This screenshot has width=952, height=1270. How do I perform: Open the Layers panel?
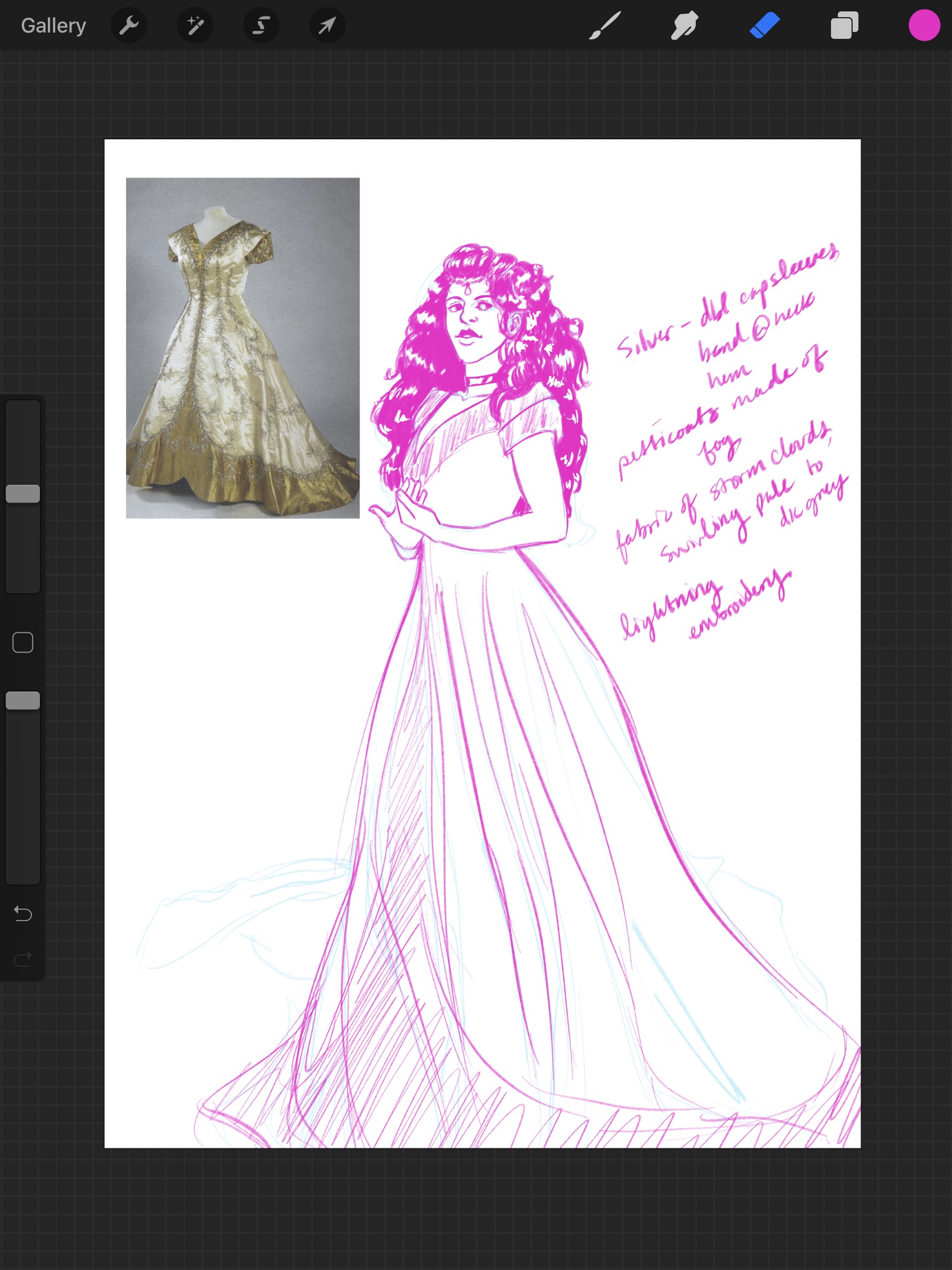click(844, 26)
